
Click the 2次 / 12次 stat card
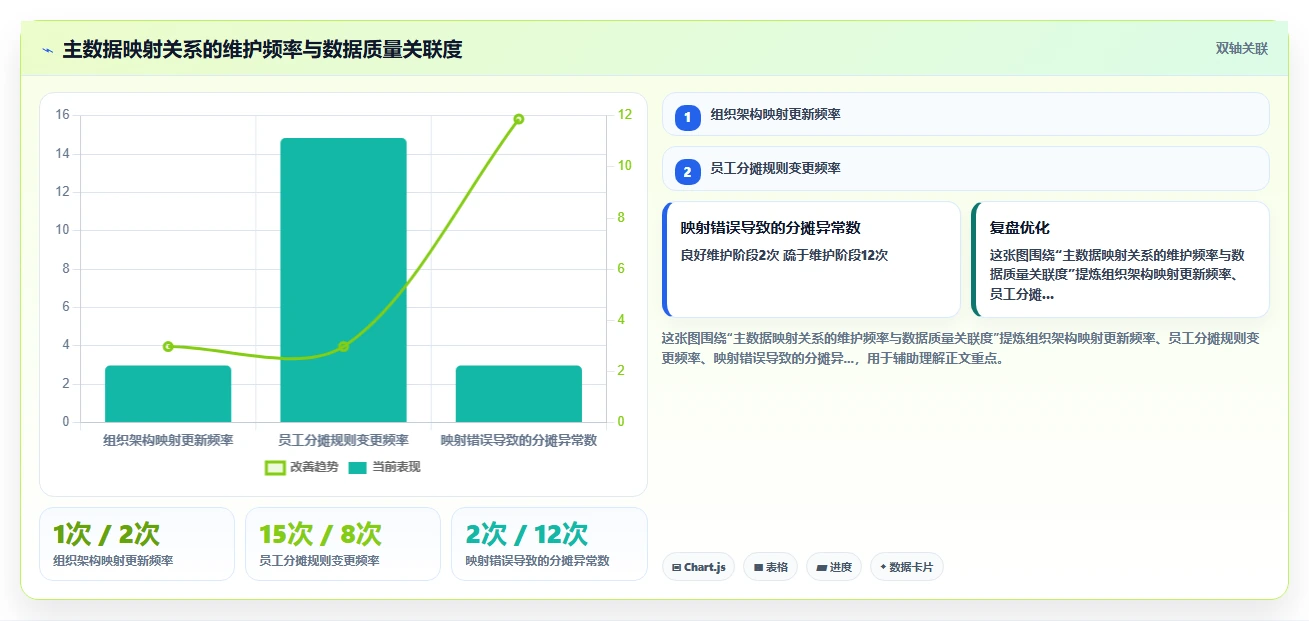point(549,544)
